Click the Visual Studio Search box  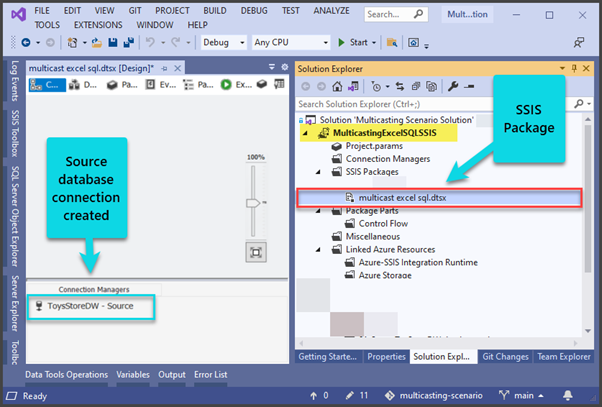click(396, 14)
